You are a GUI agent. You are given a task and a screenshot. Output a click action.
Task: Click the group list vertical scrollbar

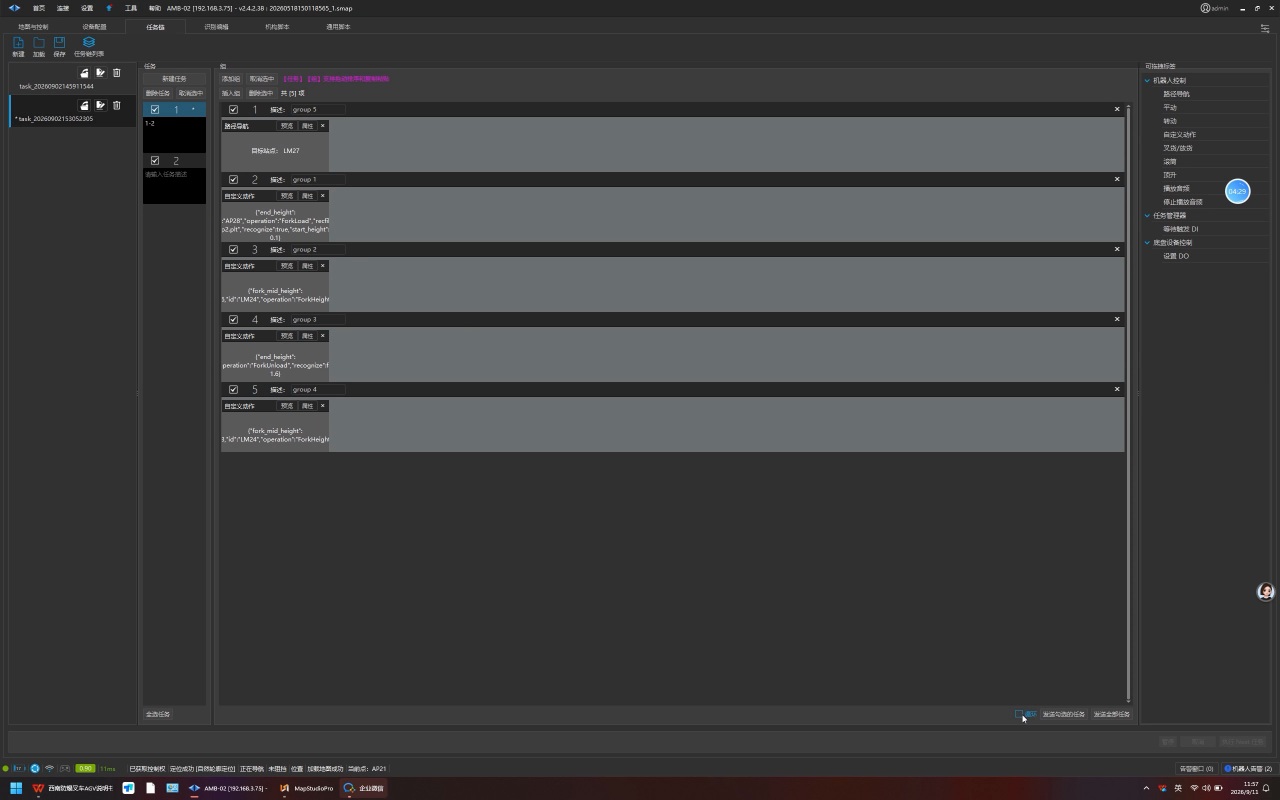click(x=1128, y=403)
